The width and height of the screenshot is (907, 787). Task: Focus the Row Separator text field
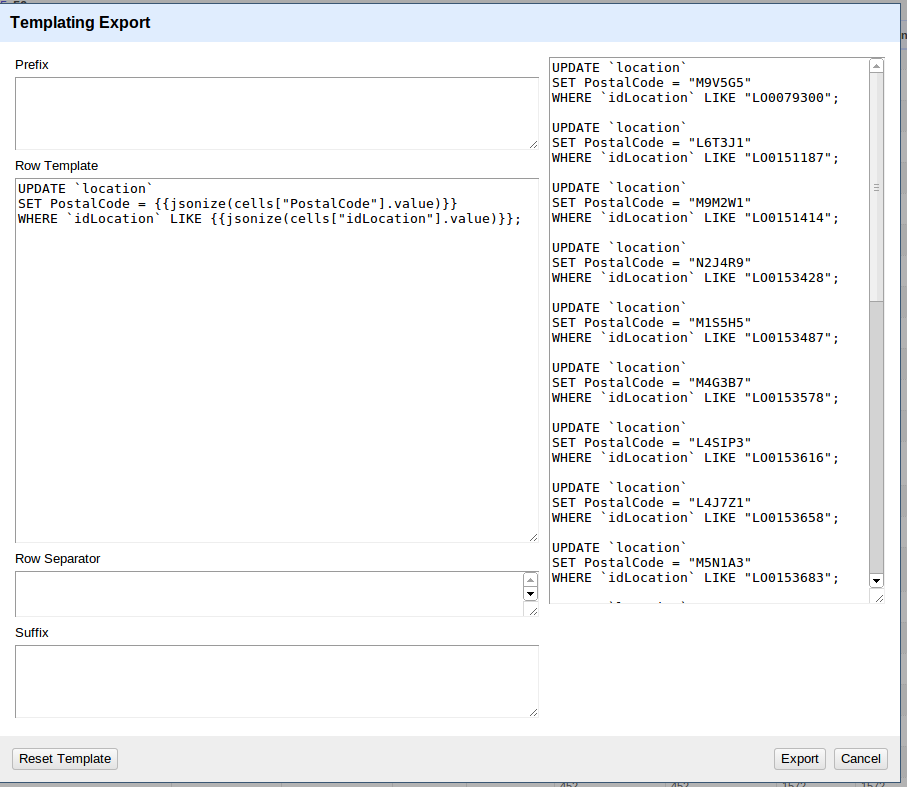[268, 594]
